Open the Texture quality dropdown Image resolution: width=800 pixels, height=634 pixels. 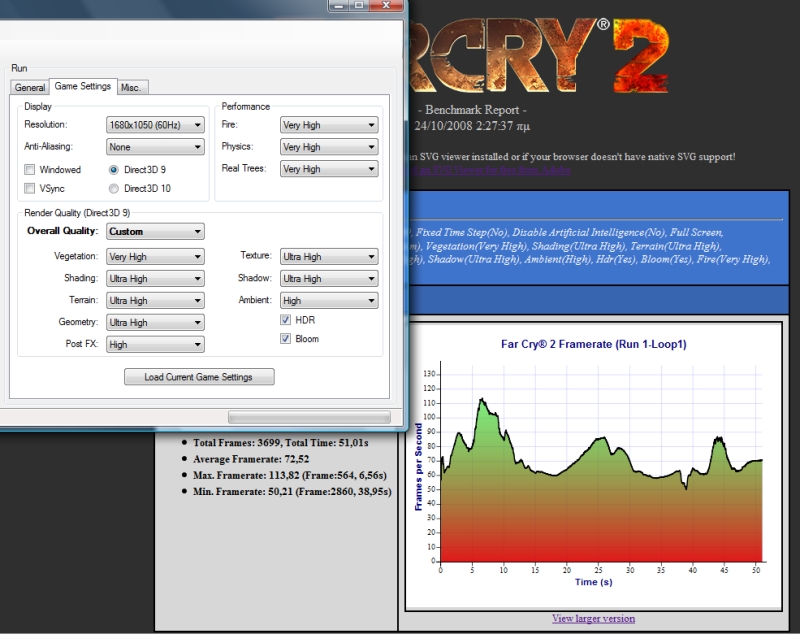[329, 257]
